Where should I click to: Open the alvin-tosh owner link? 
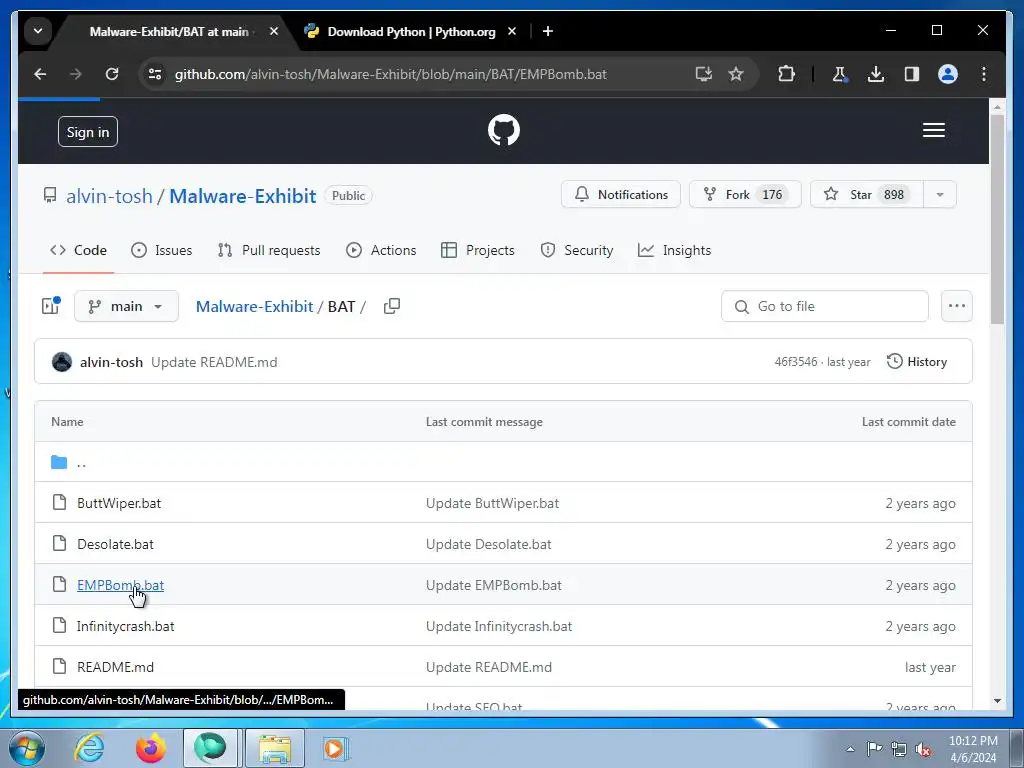click(109, 196)
